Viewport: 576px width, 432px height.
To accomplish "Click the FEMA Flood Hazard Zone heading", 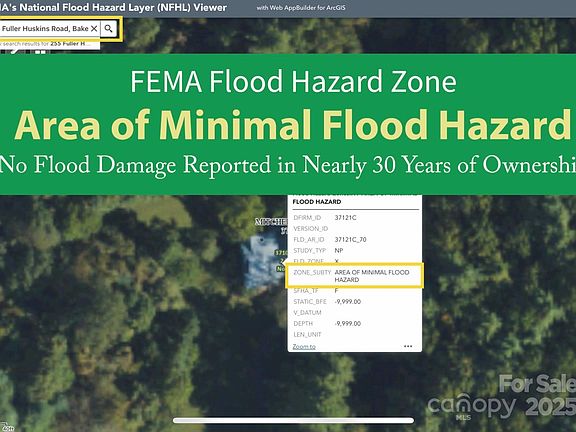I will point(293,82).
